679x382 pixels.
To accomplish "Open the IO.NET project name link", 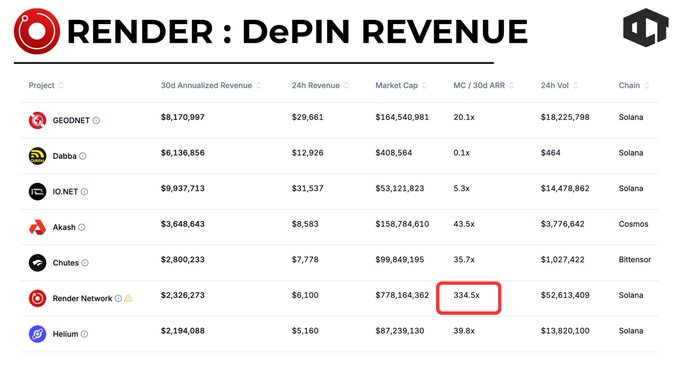I will 65,191.
